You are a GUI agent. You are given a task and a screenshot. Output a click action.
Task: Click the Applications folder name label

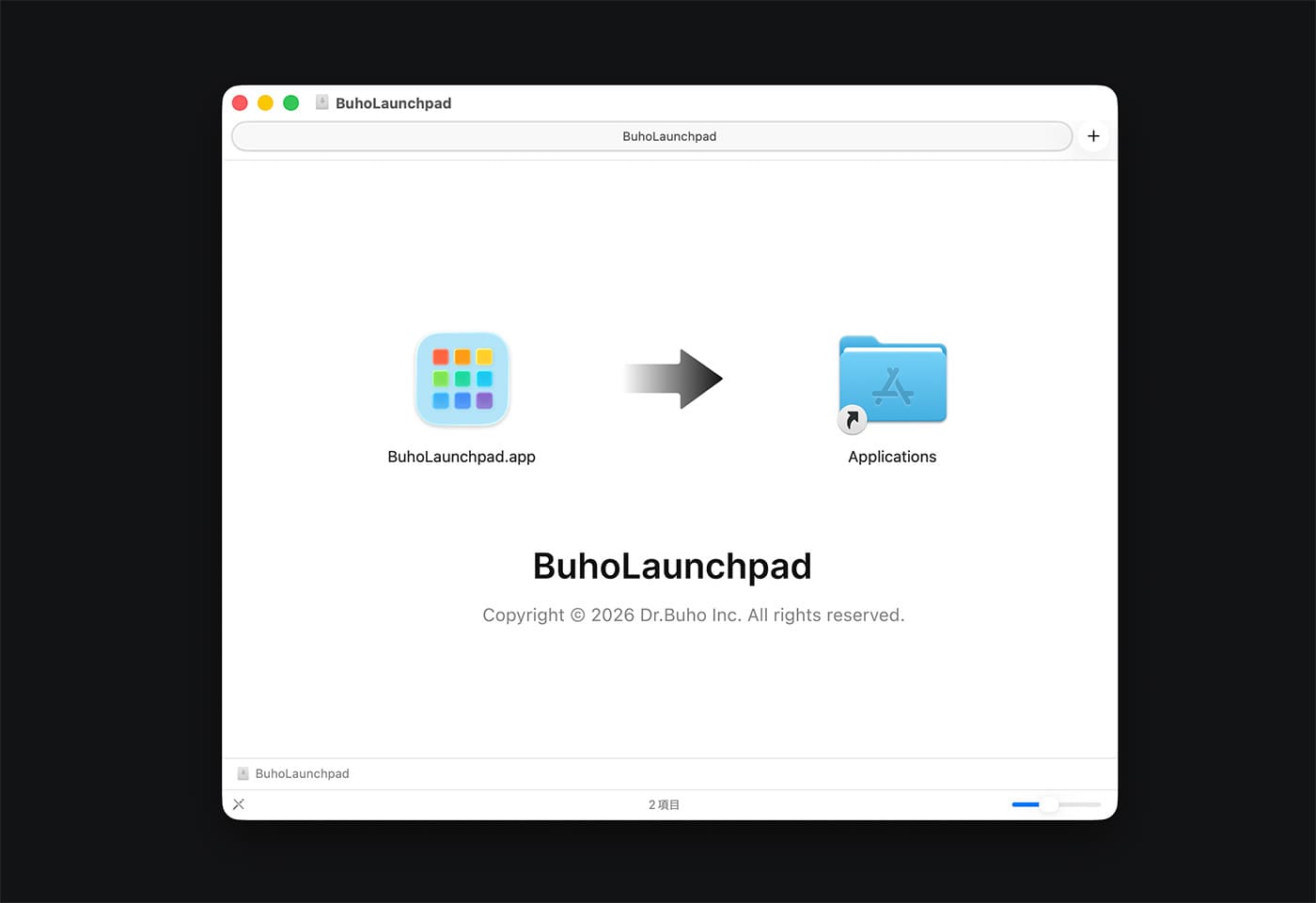point(892,457)
